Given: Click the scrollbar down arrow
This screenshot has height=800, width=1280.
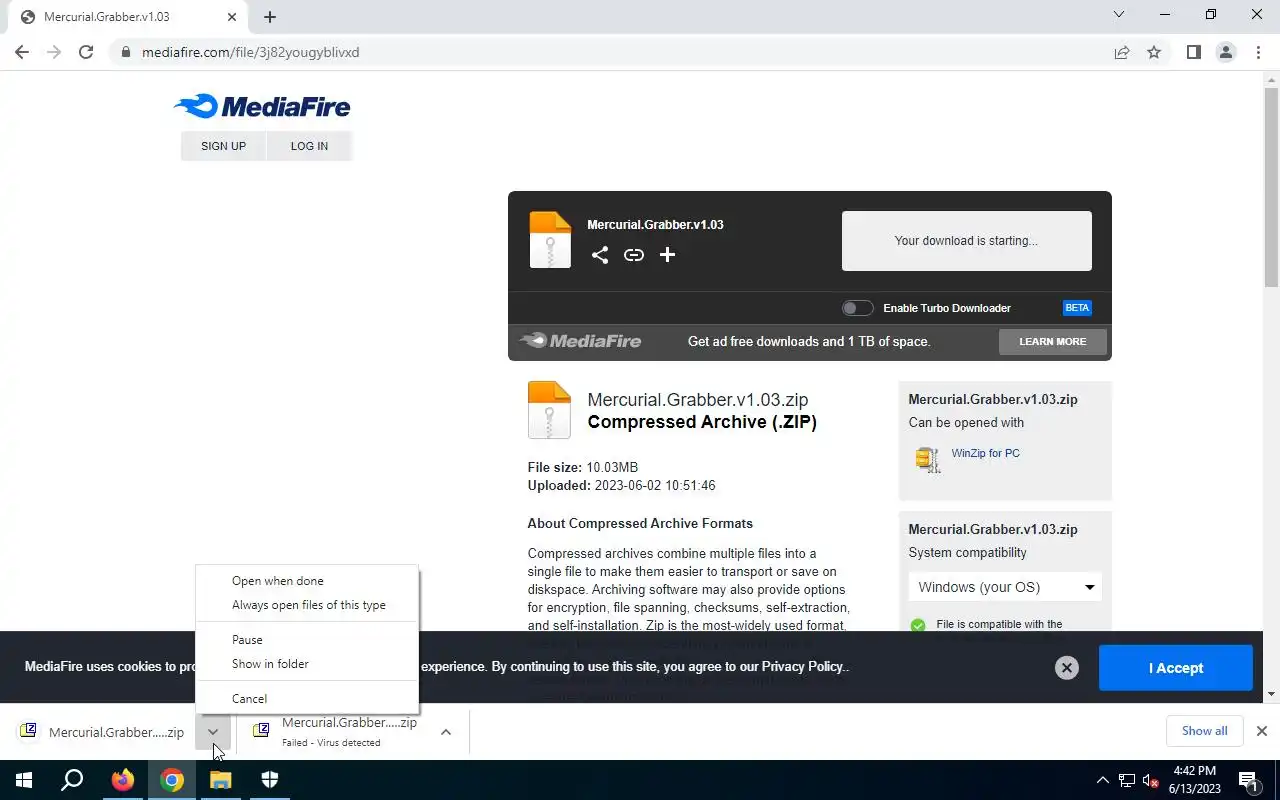Looking at the screenshot, I should (x=1271, y=694).
